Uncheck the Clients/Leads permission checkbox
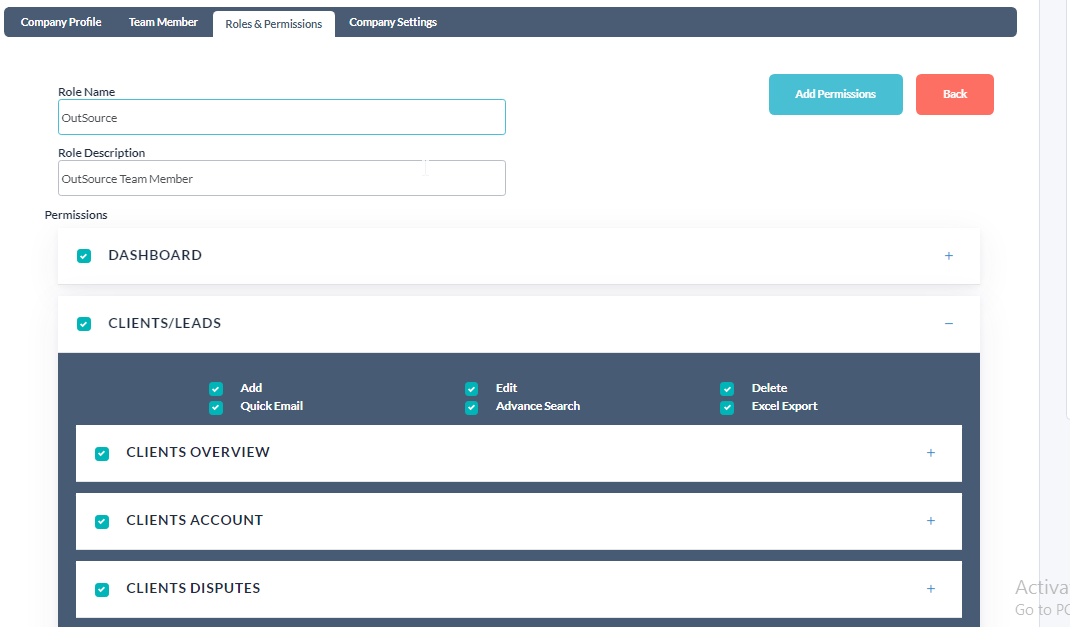The width and height of the screenshot is (1070, 627). pos(84,323)
